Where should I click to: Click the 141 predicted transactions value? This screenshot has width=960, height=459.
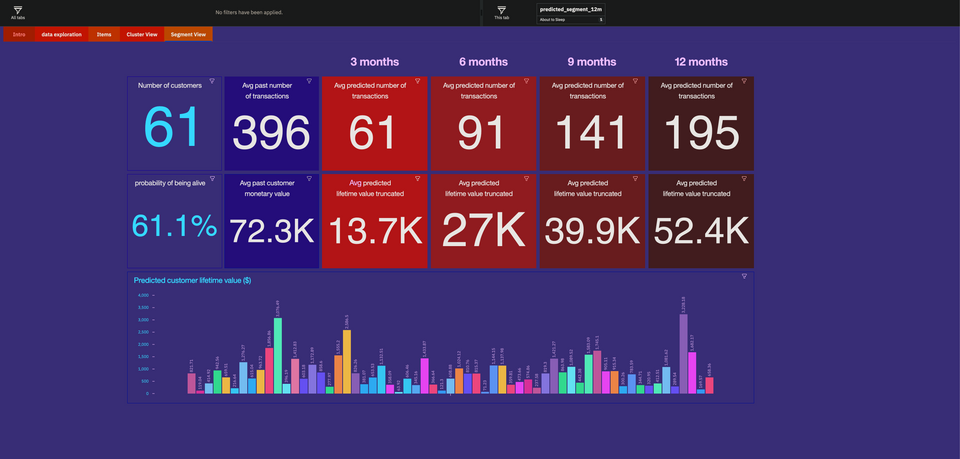[x=591, y=133]
